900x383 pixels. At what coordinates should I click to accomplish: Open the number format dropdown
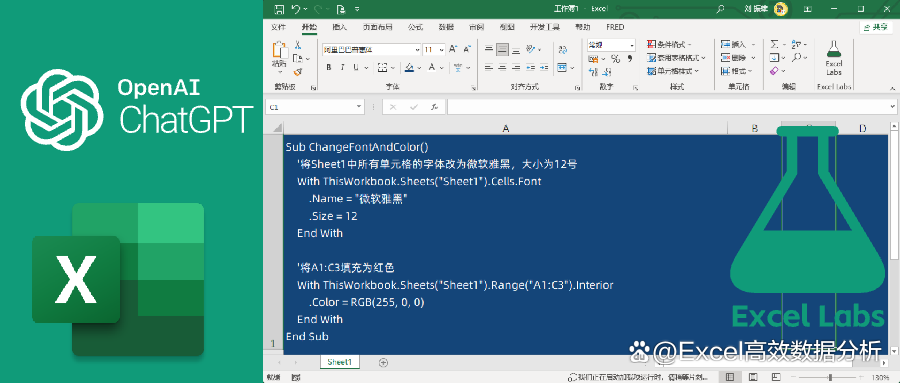pos(632,45)
